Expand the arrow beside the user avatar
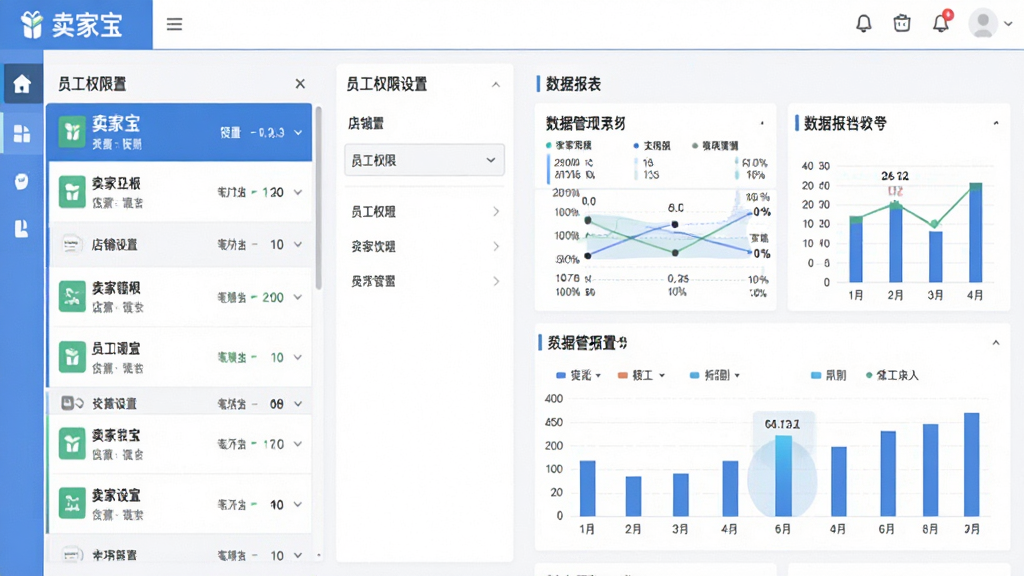The height and width of the screenshot is (576, 1024). click(x=1008, y=24)
